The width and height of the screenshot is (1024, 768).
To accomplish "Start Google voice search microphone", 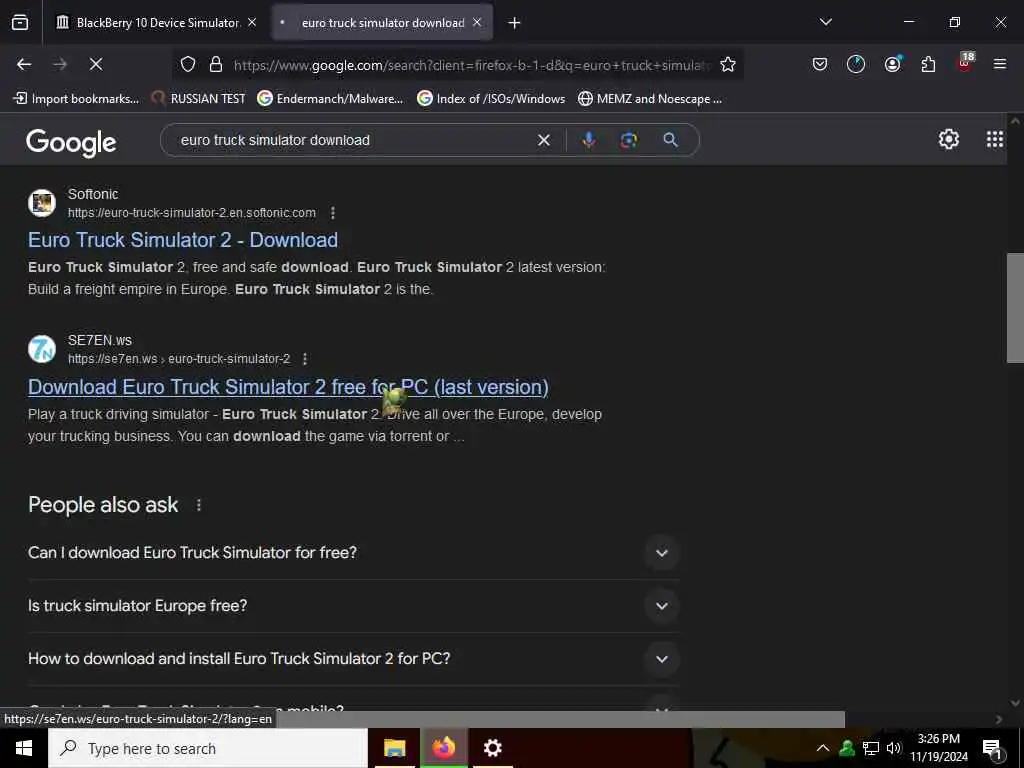I will [588, 140].
